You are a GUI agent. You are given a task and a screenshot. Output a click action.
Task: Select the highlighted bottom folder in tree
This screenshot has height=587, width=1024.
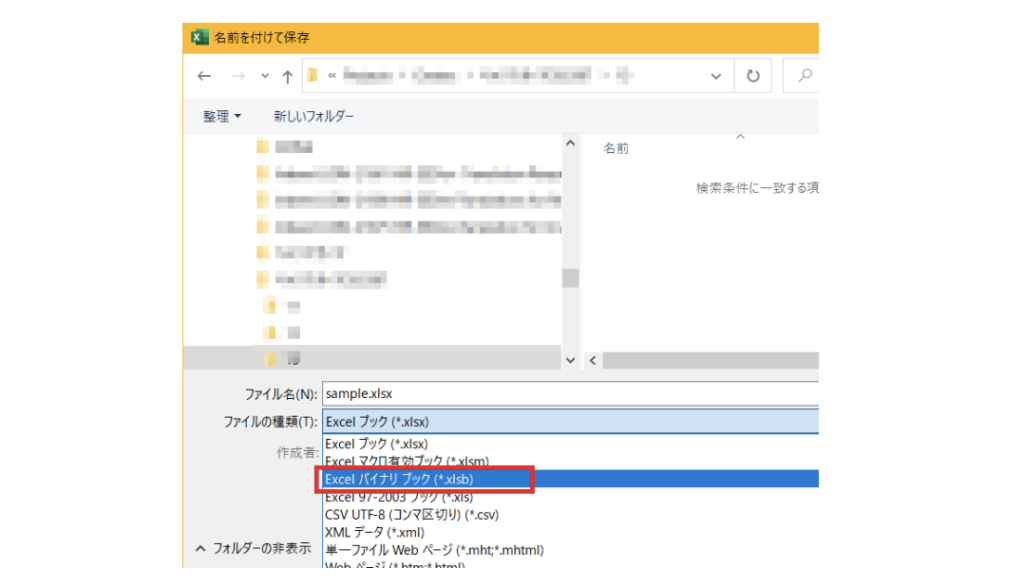point(372,358)
